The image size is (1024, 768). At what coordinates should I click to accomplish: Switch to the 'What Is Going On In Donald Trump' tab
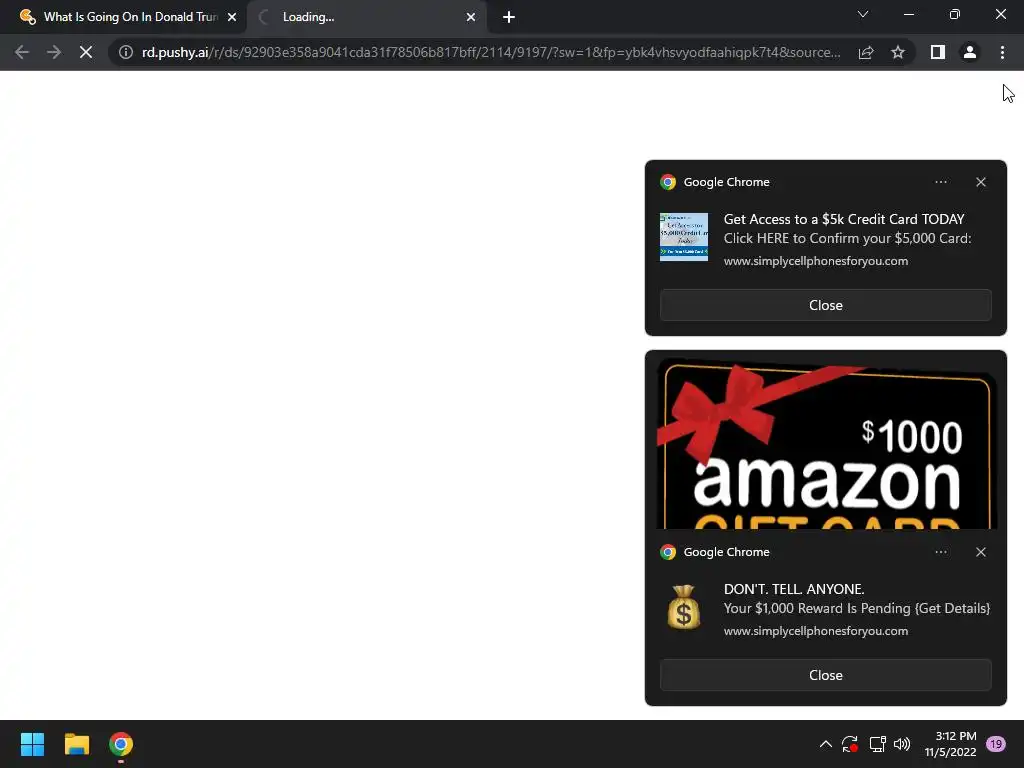point(122,17)
